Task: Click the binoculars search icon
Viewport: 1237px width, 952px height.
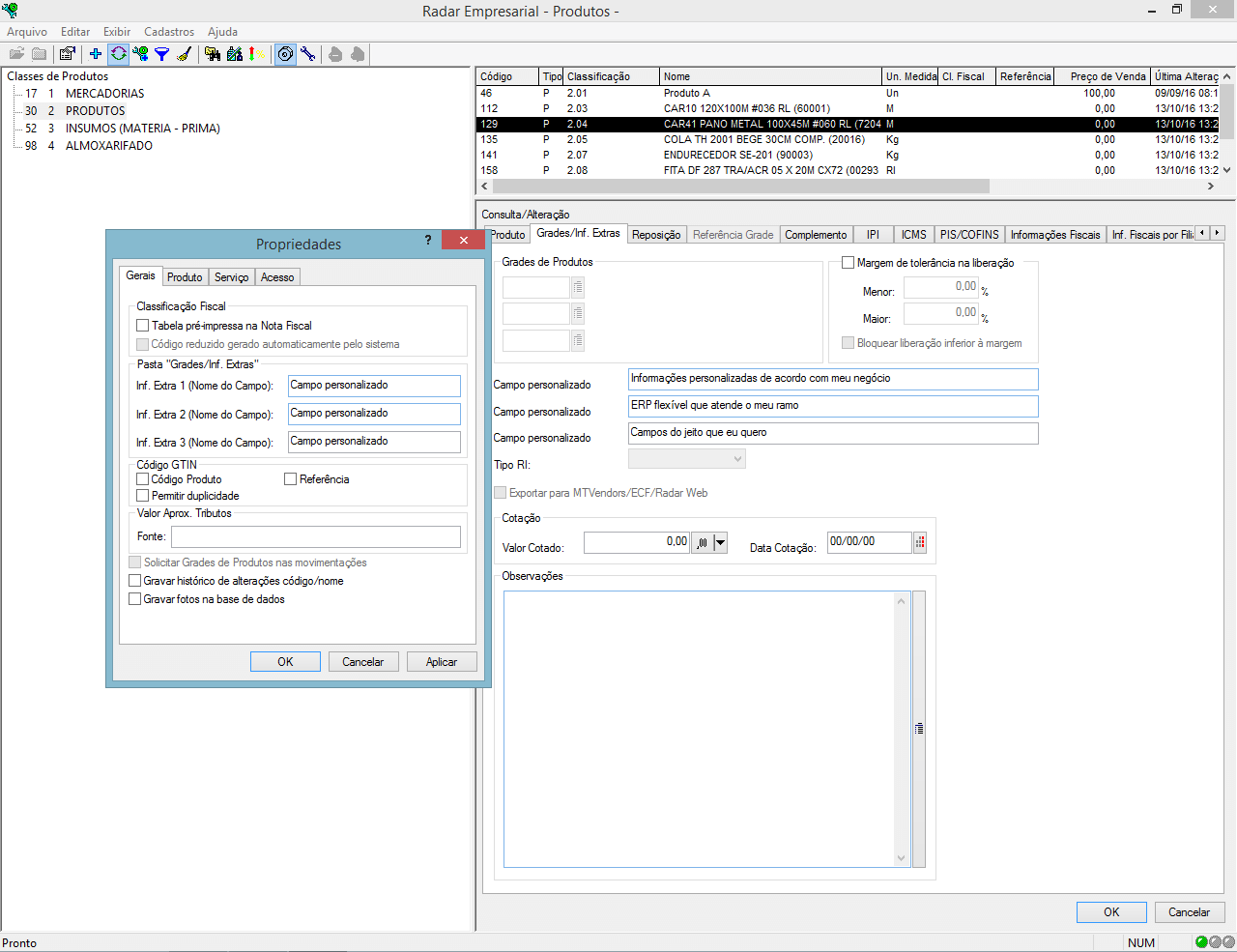Action: (214, 53)
